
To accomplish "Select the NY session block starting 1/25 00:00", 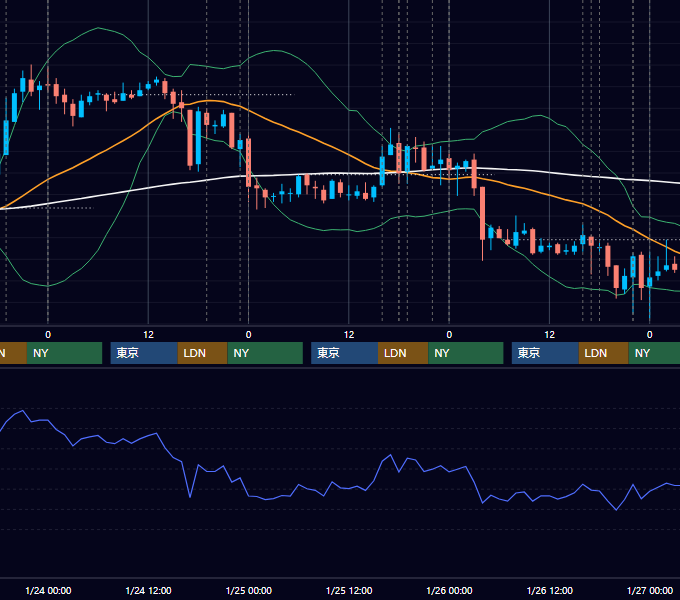I will pos(265,353).
